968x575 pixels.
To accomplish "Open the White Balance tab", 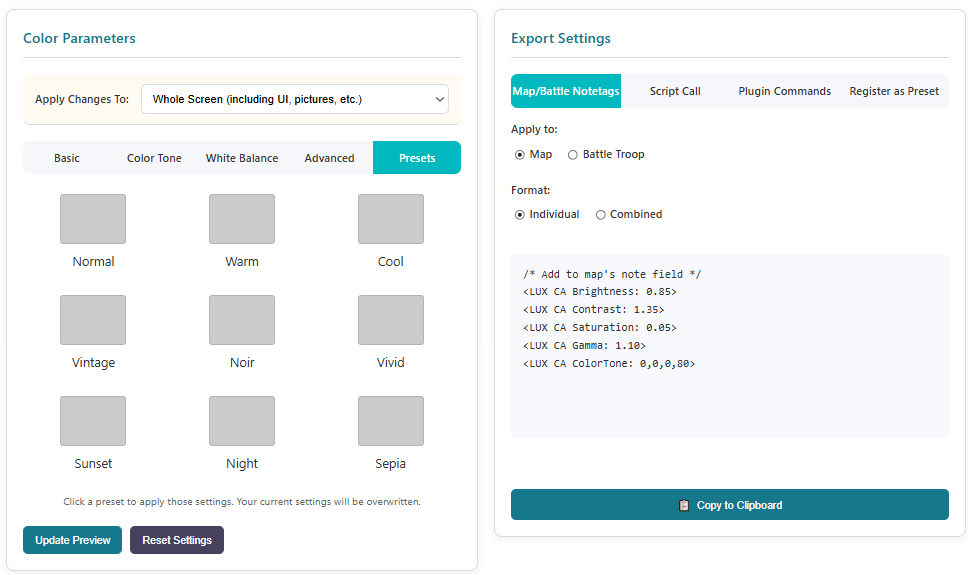I will click(x=242, y=158).
